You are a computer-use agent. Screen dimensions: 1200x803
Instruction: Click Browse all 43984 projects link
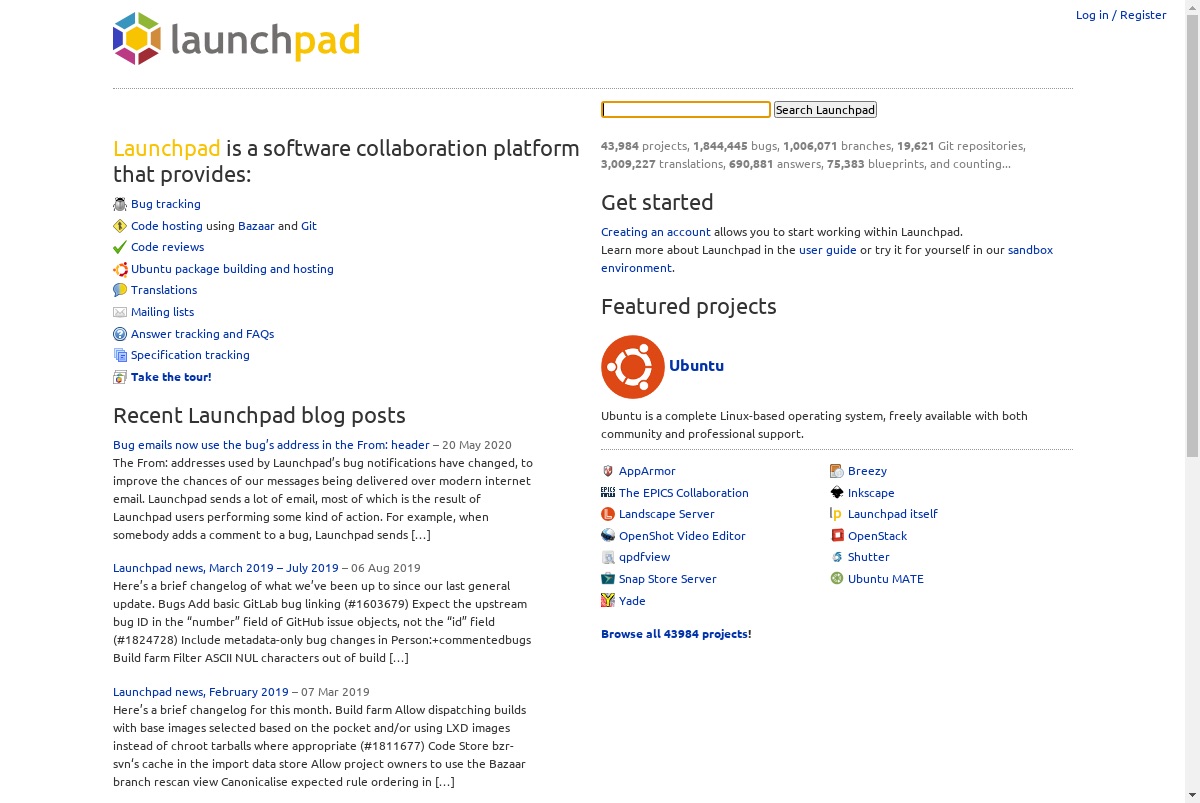(675, 634)
